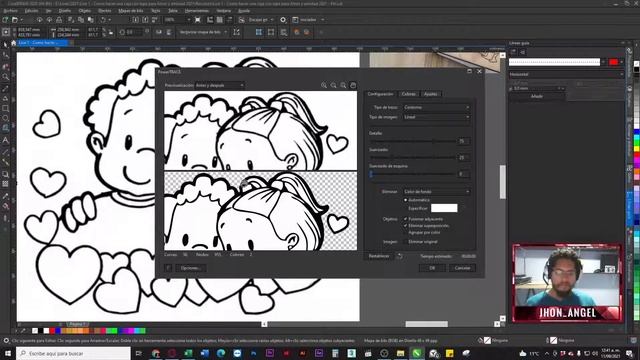Click the zoom out icon in PowerTRACE
This screenshot has height=360, width=640.
point(333,85)
